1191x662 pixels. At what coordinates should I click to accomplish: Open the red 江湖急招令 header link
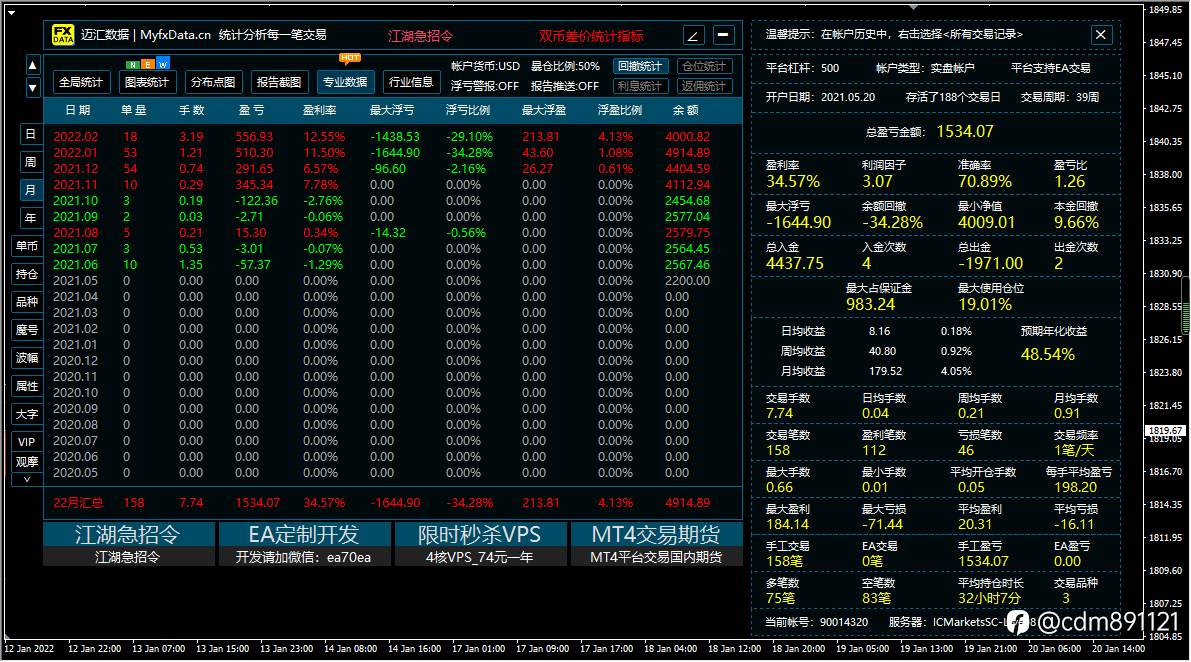point(420,36)
